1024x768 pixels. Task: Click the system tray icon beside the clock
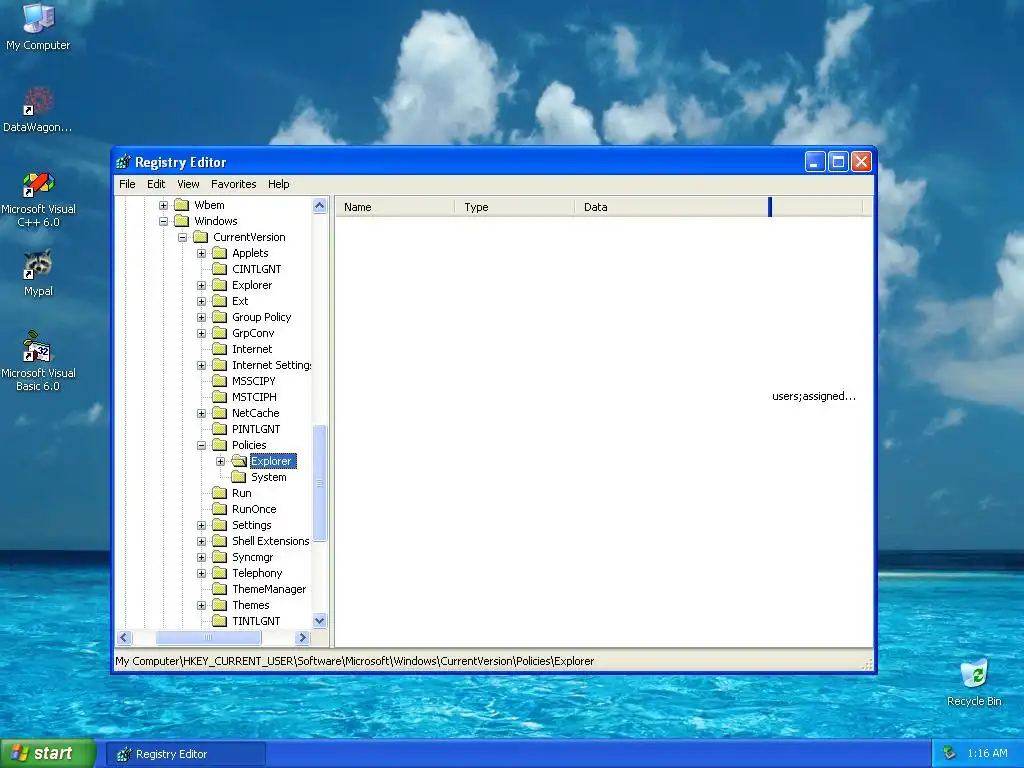(x=950, y=753)
